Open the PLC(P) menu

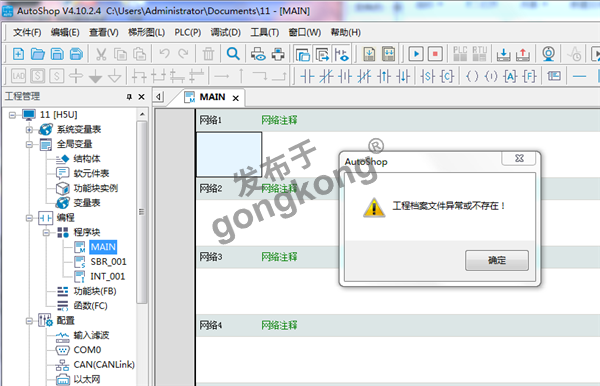188,33
